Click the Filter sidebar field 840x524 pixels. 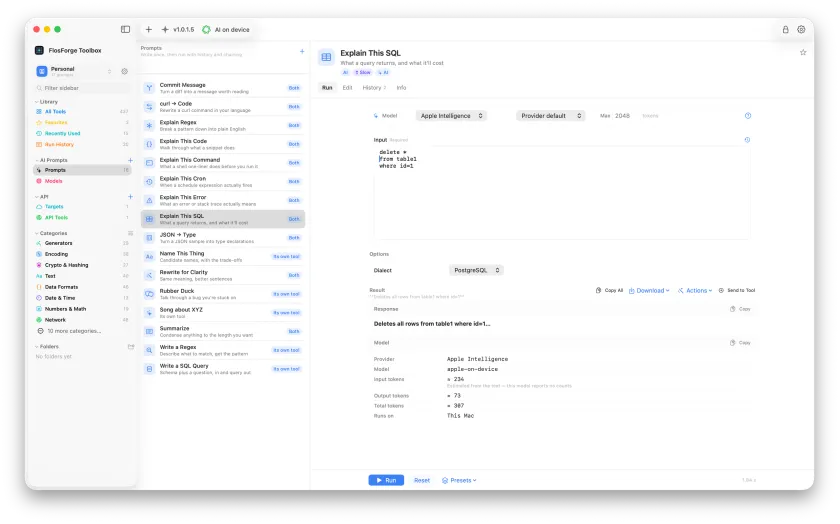[x=82, y=88]
